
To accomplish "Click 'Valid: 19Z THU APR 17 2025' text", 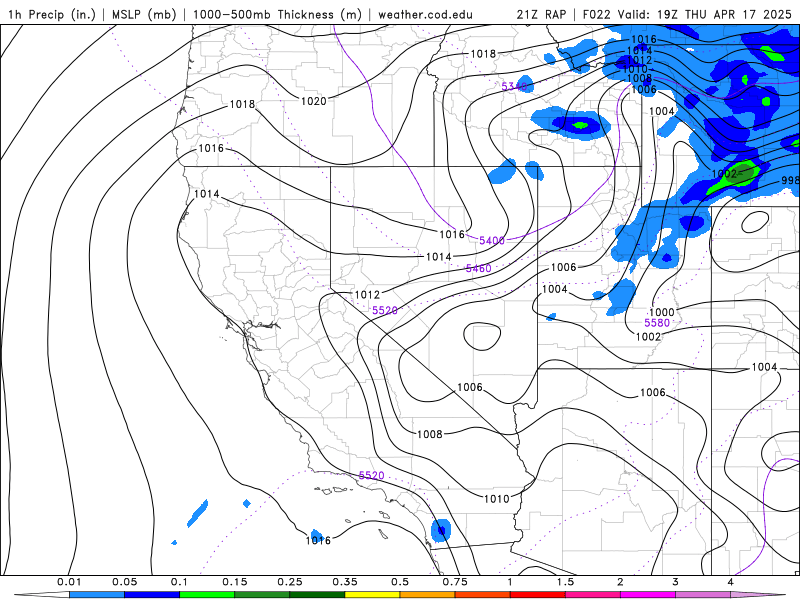I will coord(705,14).
